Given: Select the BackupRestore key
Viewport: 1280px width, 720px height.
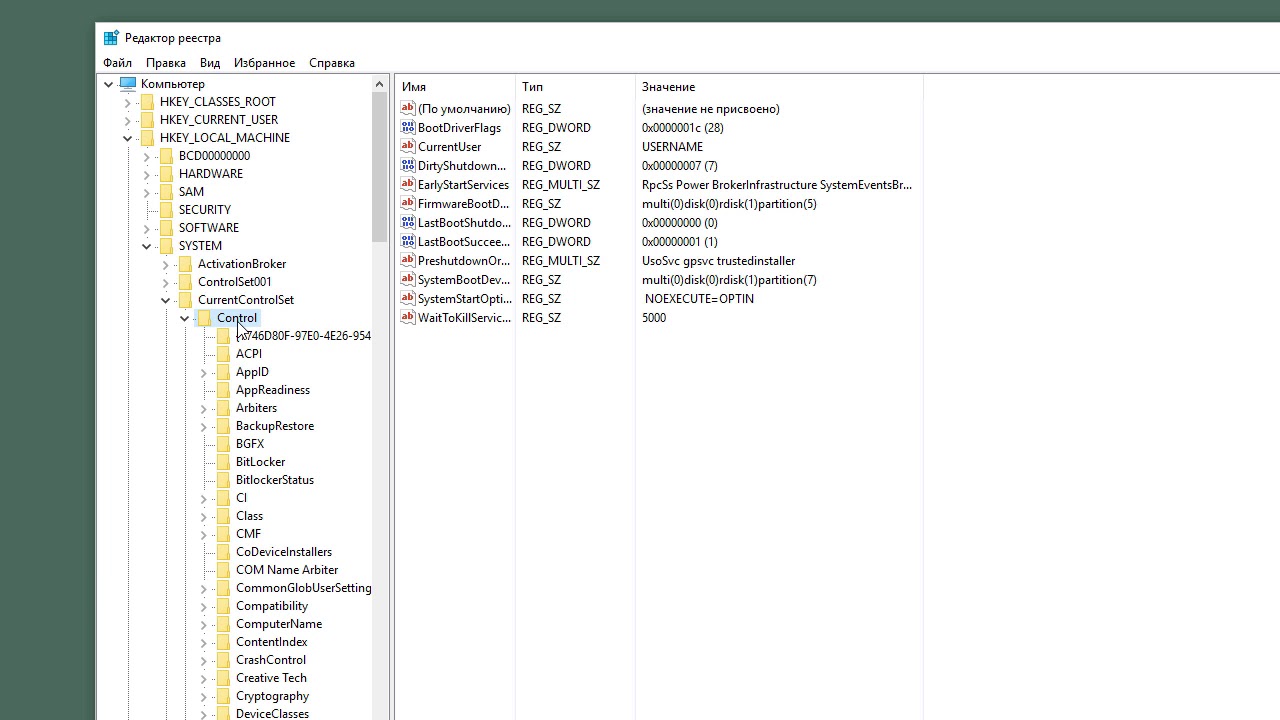Looking at the screenshot, I should pyautogui.click(x=275, y=426).
